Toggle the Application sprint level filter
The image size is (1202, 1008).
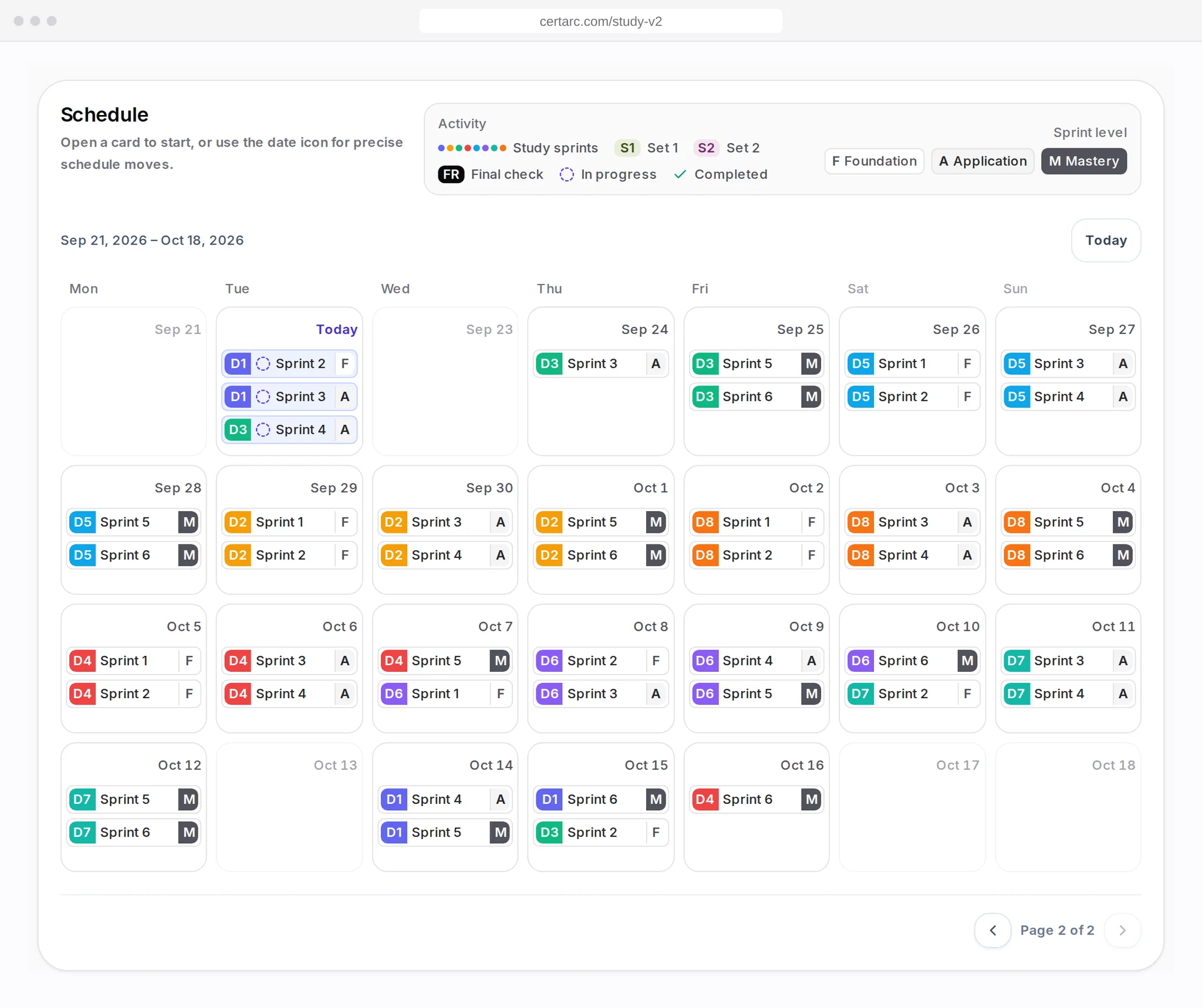pos(982,161)
